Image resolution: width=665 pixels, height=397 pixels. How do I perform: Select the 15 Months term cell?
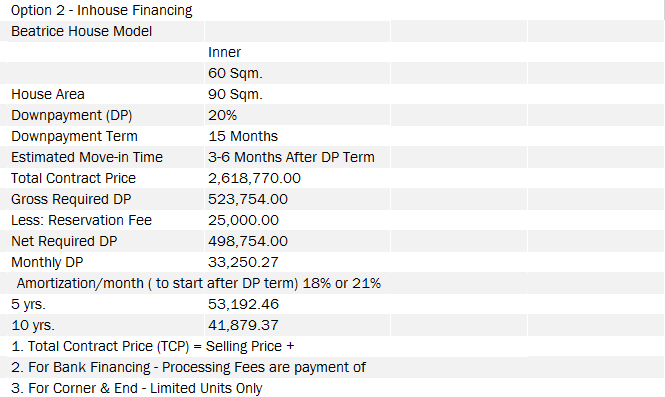(243, 136)
